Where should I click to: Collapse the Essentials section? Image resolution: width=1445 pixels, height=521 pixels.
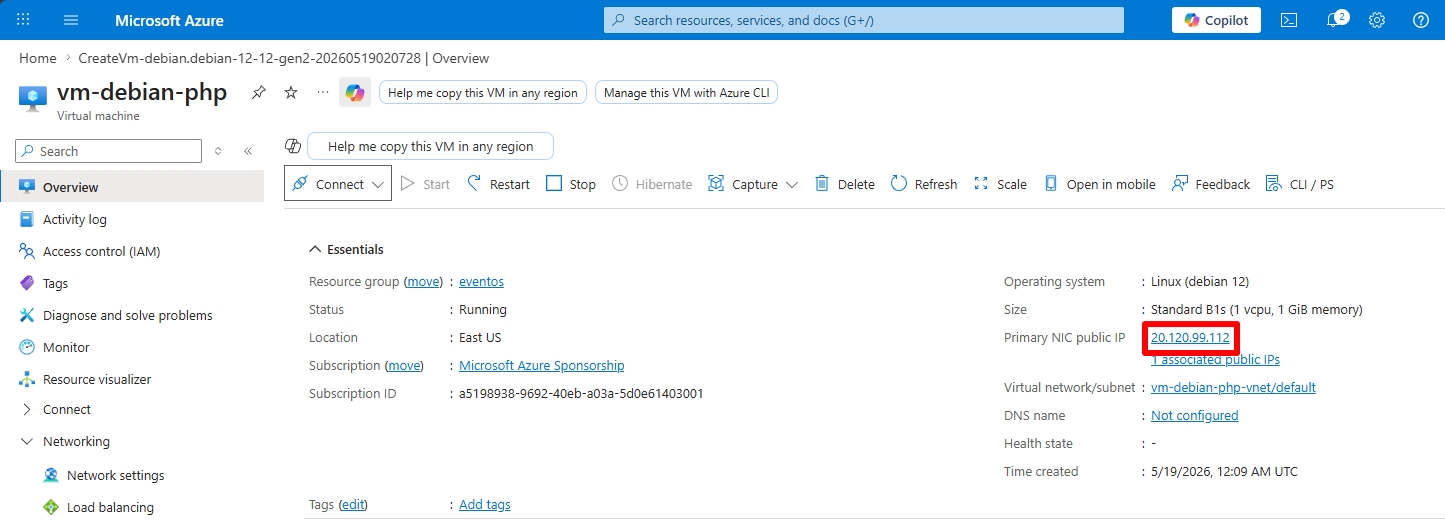[x=346, y=249]
